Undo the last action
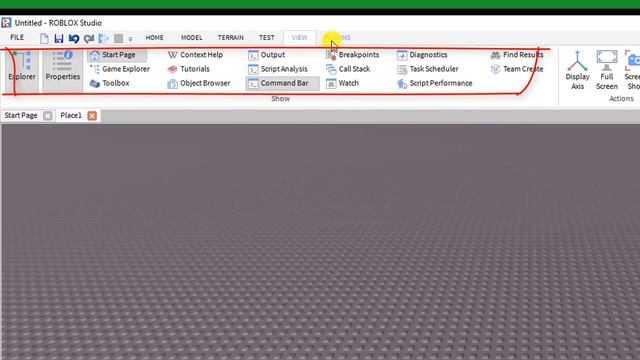 pos(74,38)
